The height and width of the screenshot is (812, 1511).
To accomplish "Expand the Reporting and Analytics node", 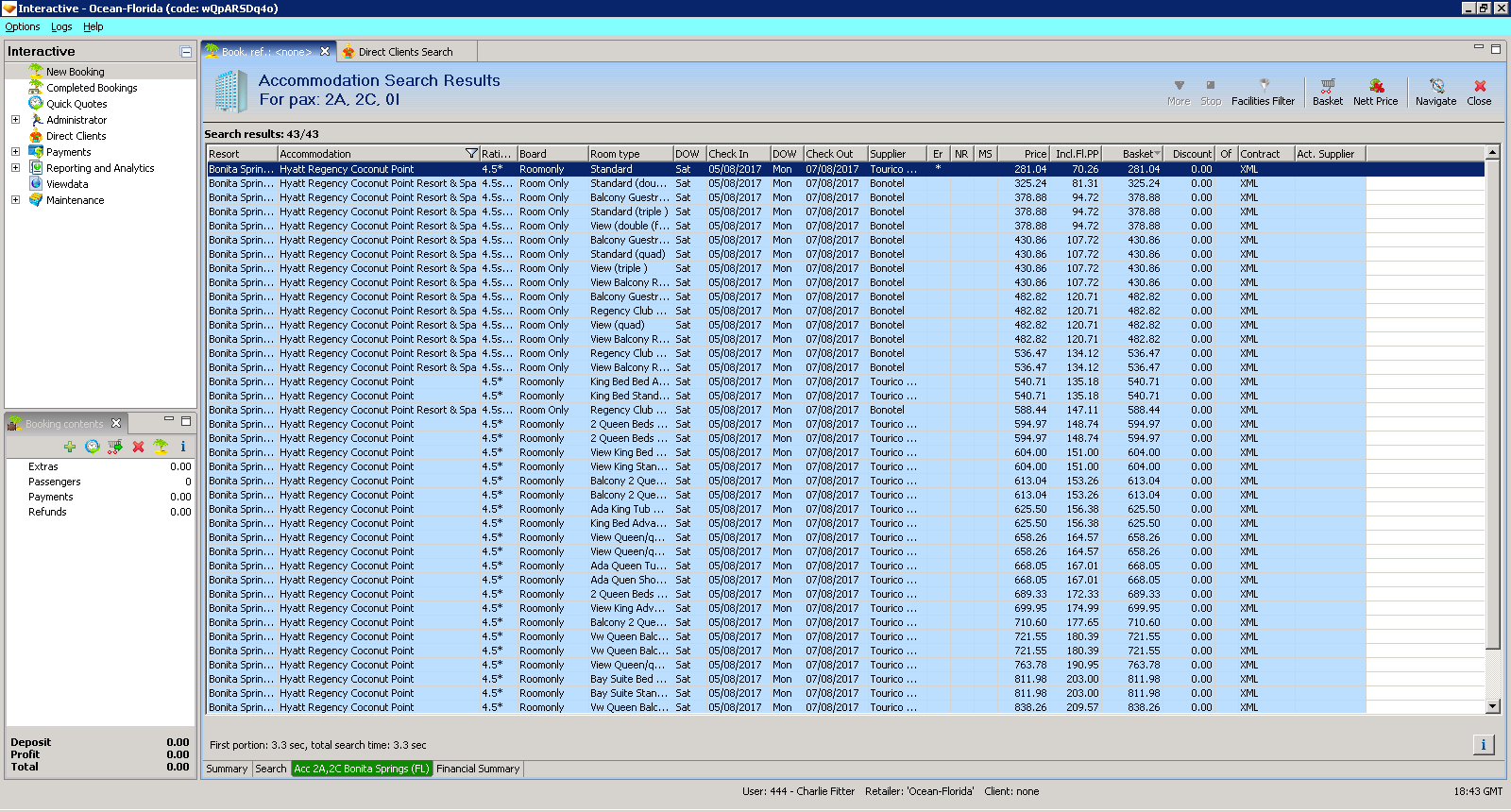I will [15, 168].
